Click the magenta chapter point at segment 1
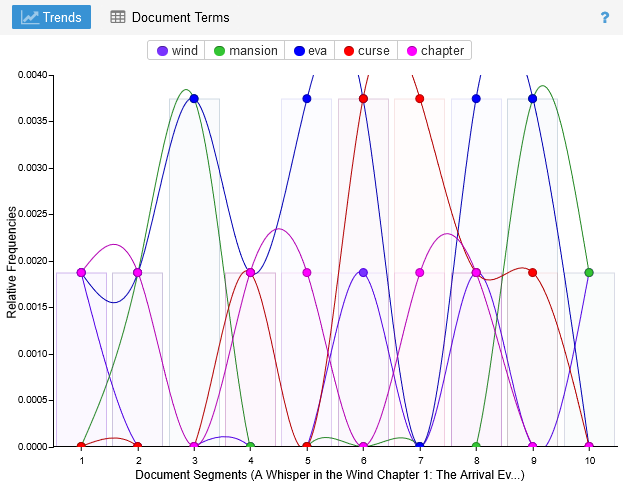Image resolution: width=623 pixels, height=487 pixels. coord(81,272)
